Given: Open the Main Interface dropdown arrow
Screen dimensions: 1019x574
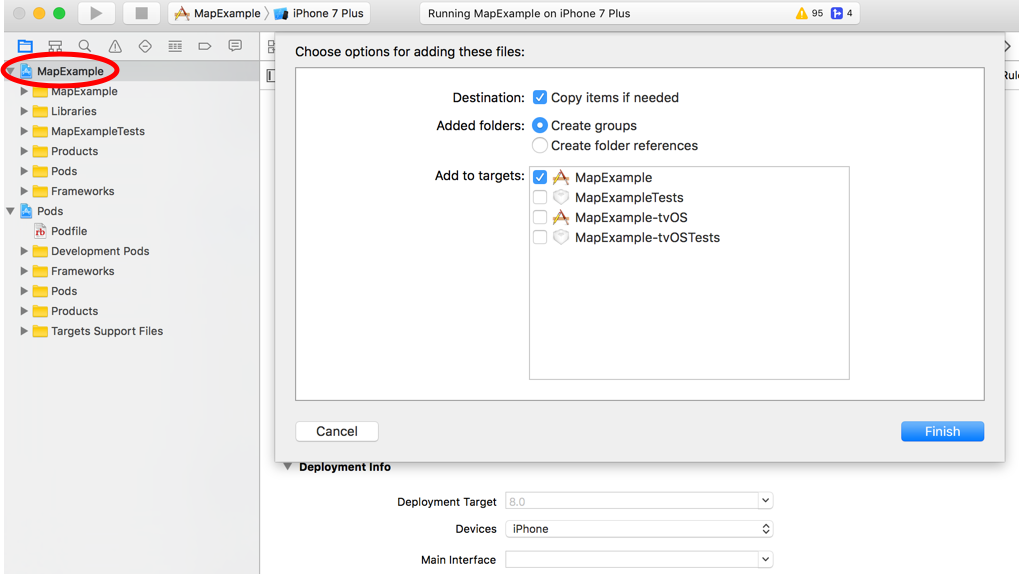Looking at the screenshot, I should click(x=765, y=559).
